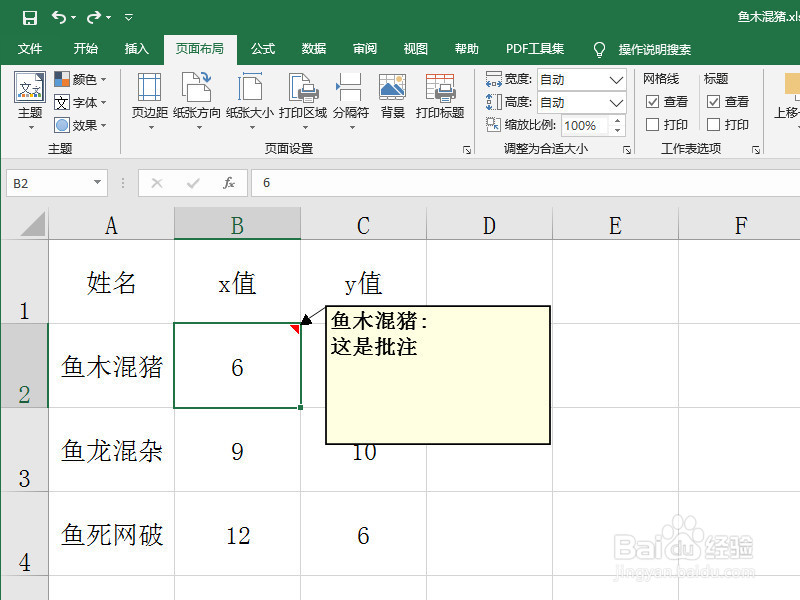This screenshot has width=800, height=600.
Task: Click cell containing 姓名
Action: click(111, 282)
